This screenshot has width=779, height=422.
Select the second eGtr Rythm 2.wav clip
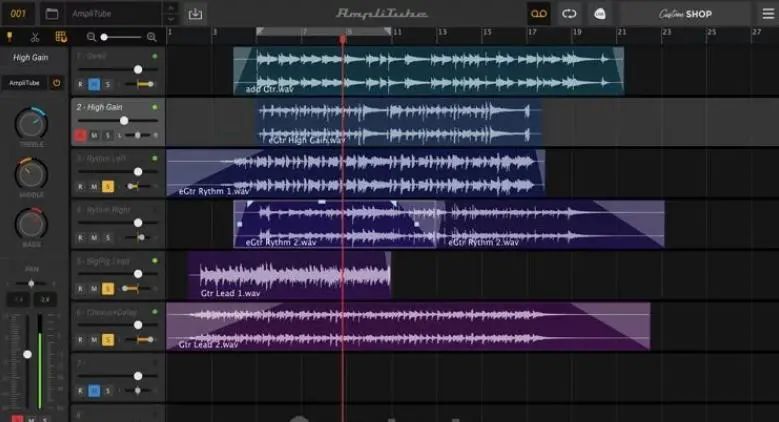(550, 224)
